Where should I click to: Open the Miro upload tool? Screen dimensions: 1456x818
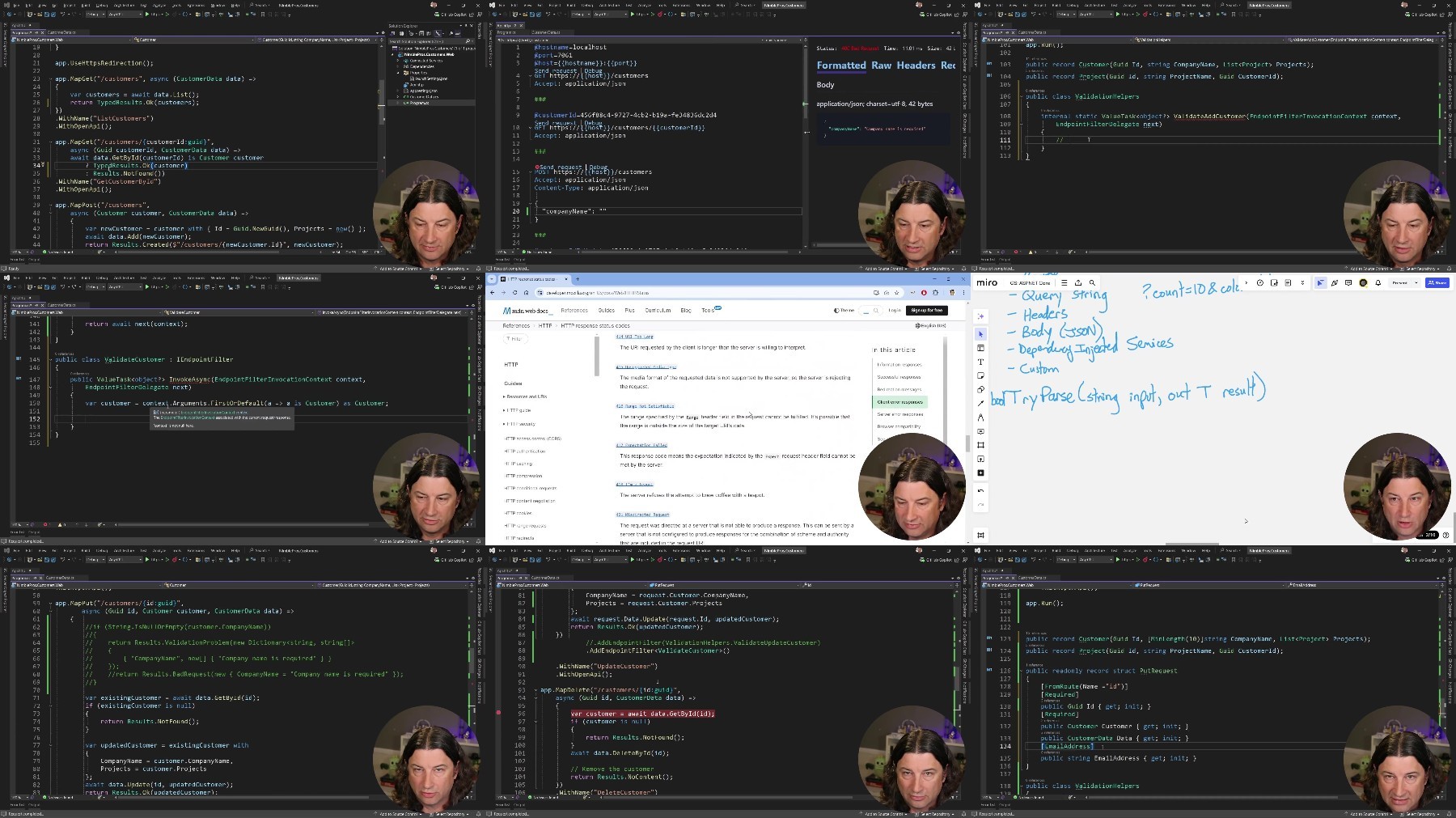[981, 459]
